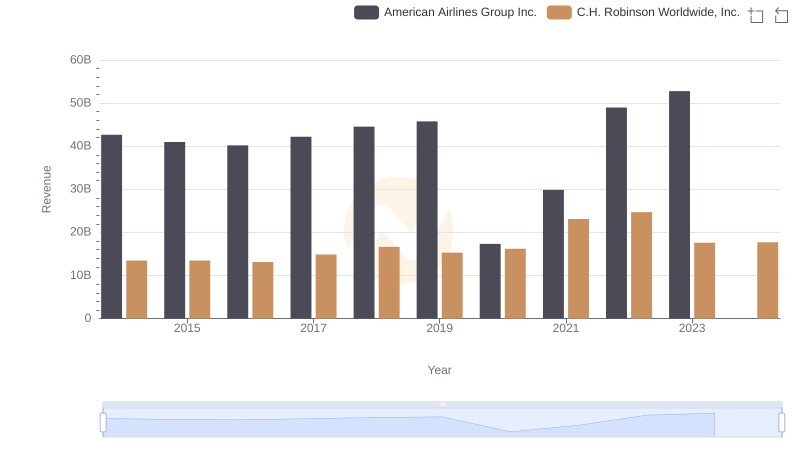Viewport: 800px width, 461px height.
Task: Select C.H. Robinson bar for 2021
Action: 579,269
